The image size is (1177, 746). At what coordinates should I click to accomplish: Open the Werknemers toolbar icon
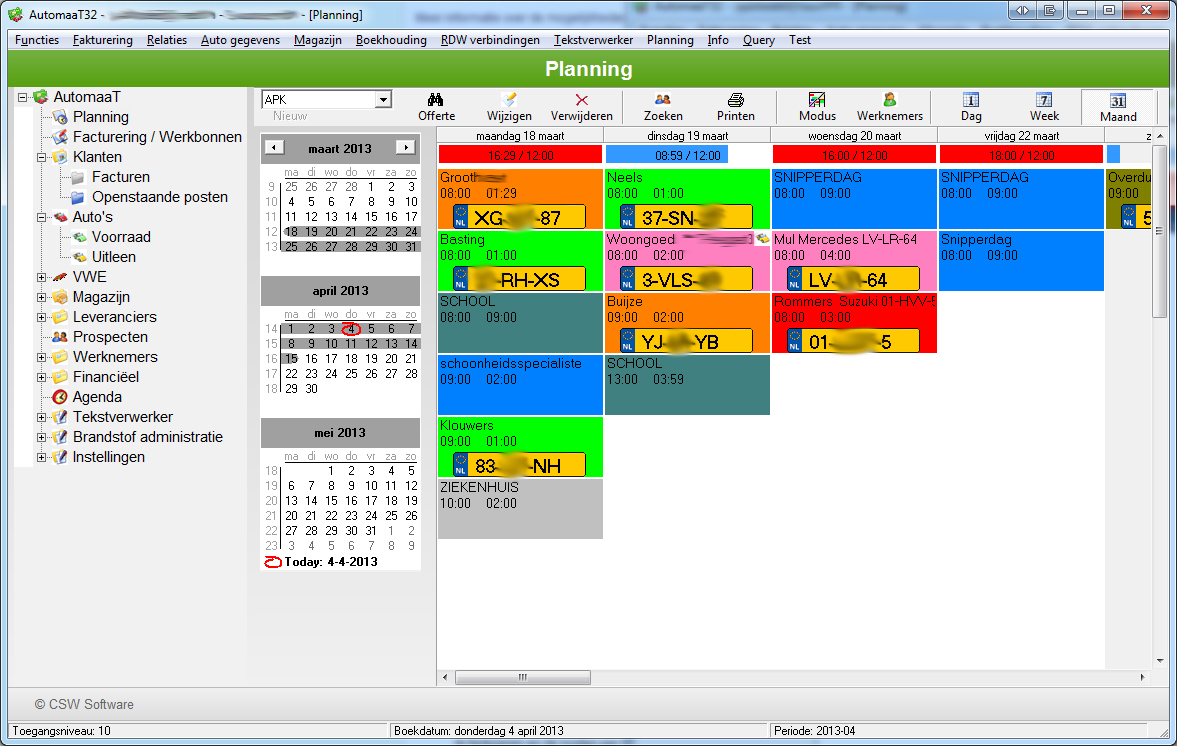[x=889, y=100]
